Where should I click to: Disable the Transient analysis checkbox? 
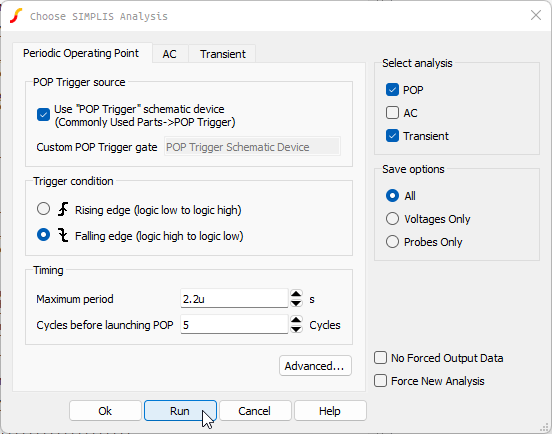pyautogui.click(x=392, y=136)
